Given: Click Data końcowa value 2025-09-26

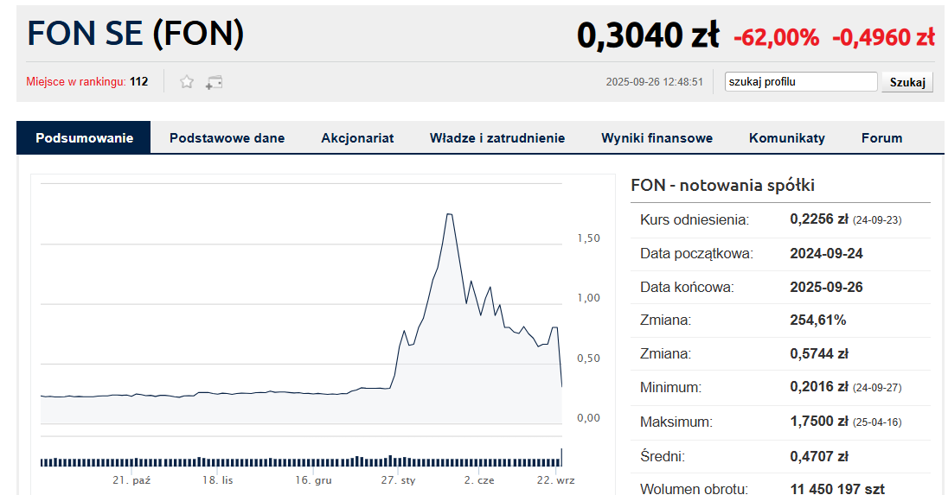Looking at the screenshot, I should (x=826, y=287).
